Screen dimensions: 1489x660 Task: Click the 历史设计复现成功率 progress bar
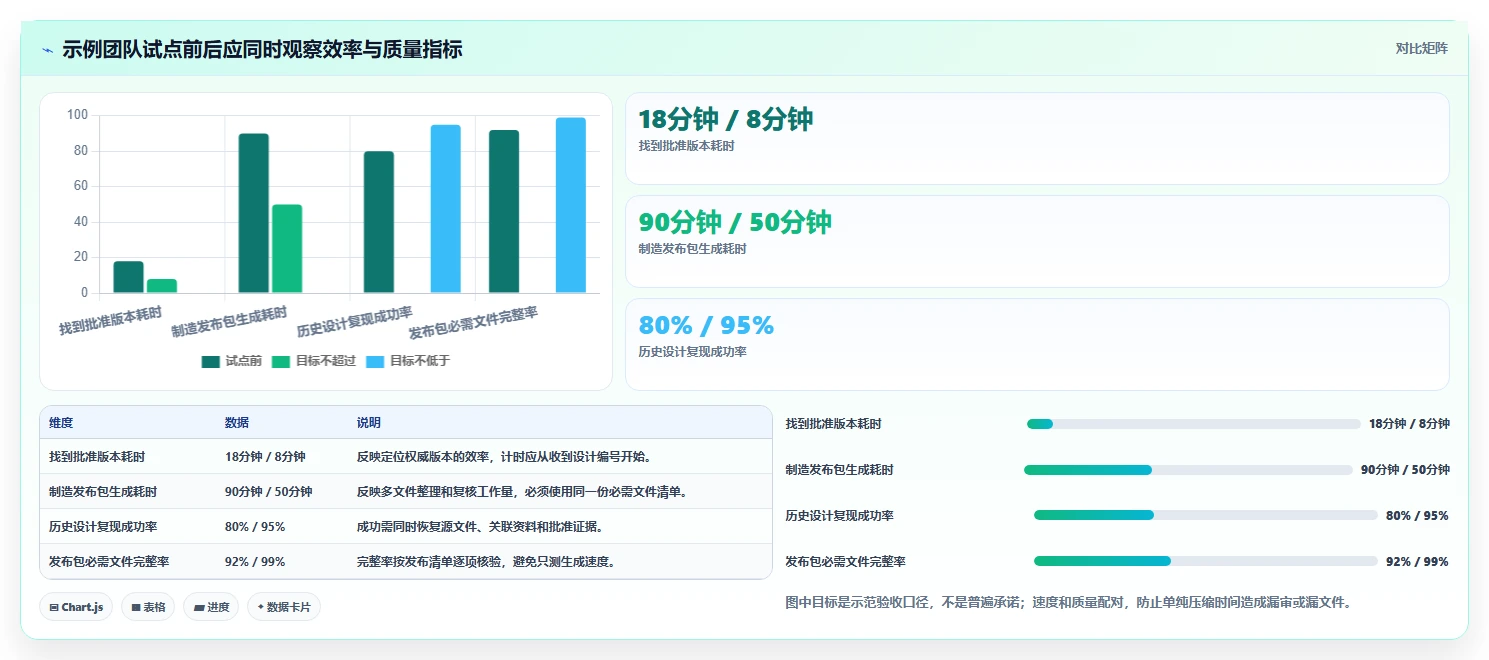(x=1205, y=515)
